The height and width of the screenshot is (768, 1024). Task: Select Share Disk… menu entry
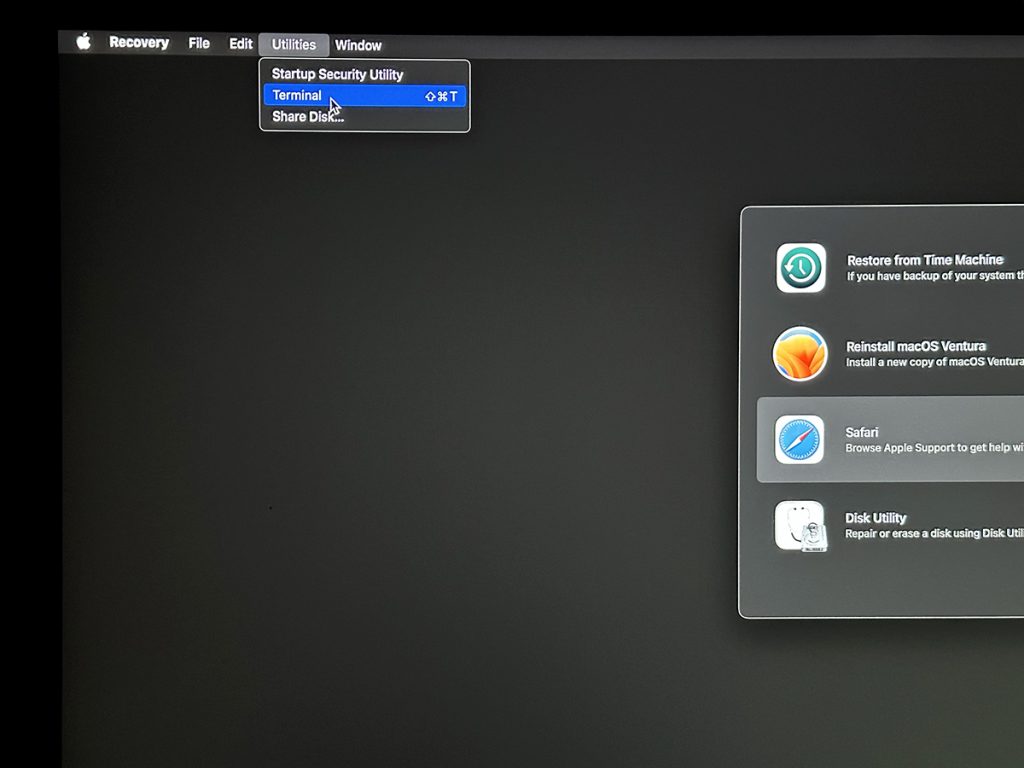coord(307,117)
